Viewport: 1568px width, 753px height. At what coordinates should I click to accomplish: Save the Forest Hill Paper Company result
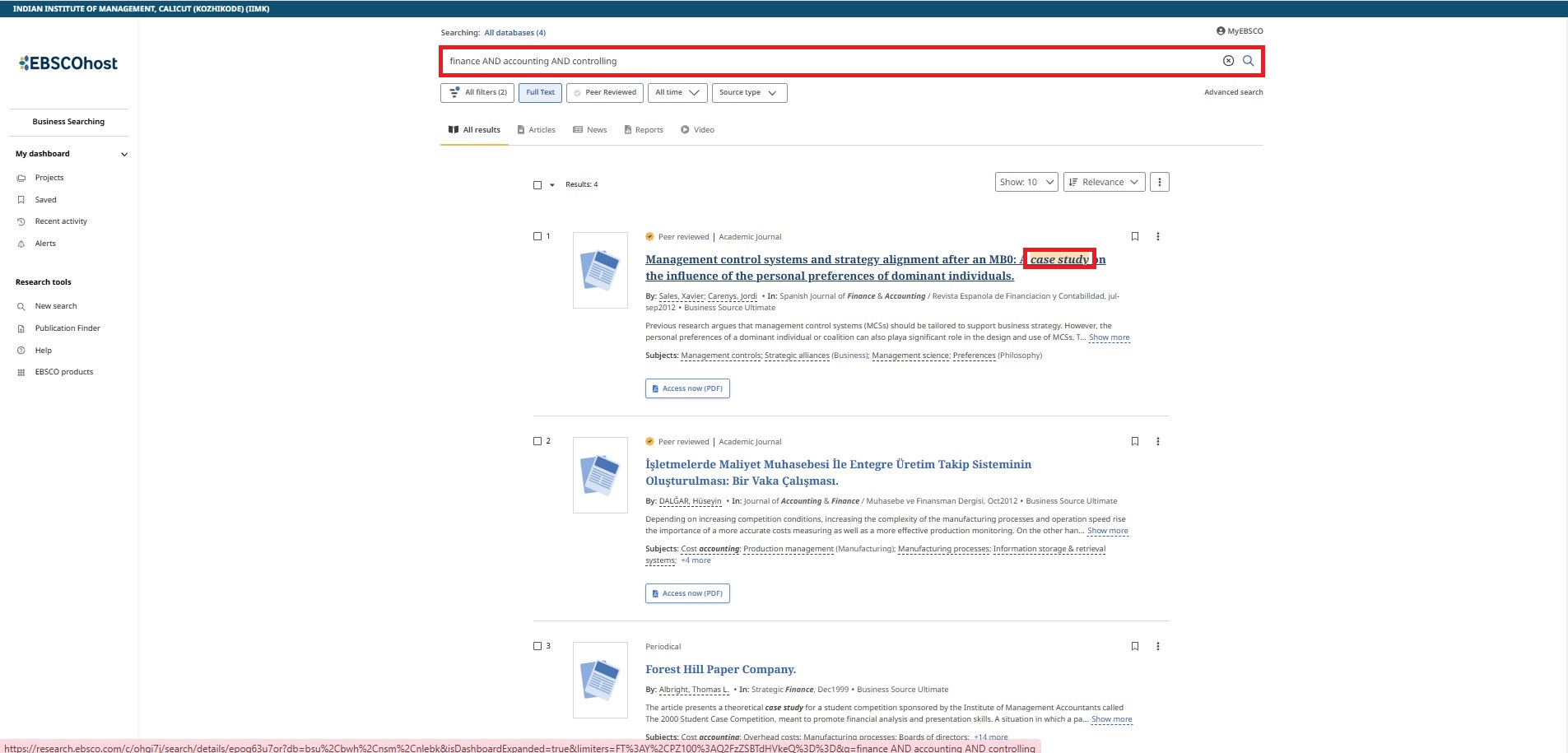(x=1135, y=647)
